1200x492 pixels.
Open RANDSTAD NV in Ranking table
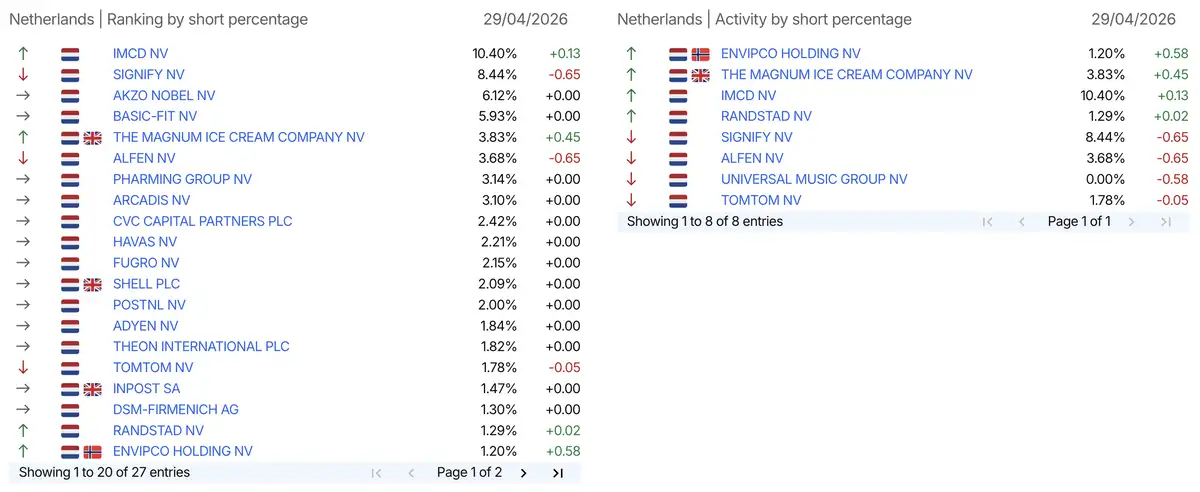(158, 431)
